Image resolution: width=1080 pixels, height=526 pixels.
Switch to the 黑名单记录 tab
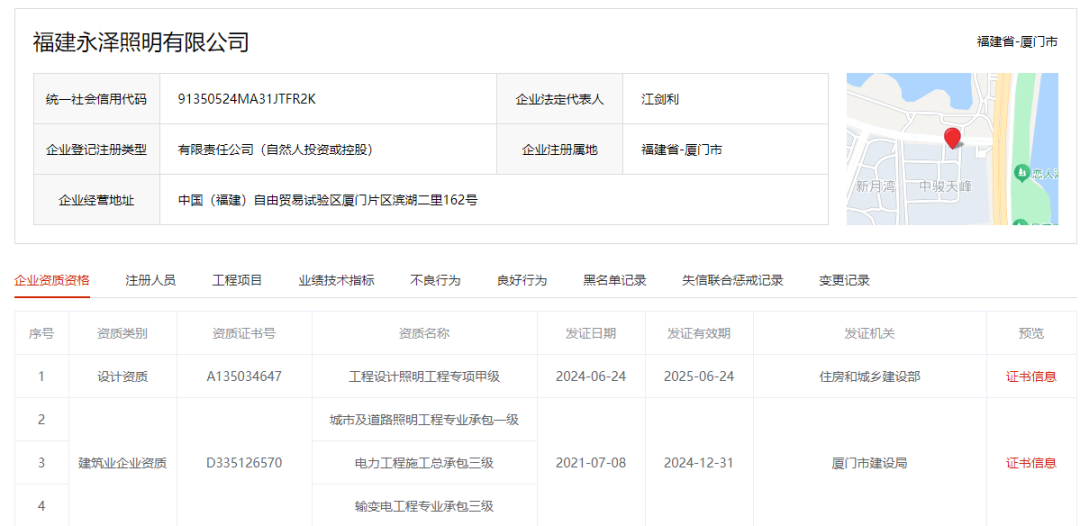tap(614, 280)
